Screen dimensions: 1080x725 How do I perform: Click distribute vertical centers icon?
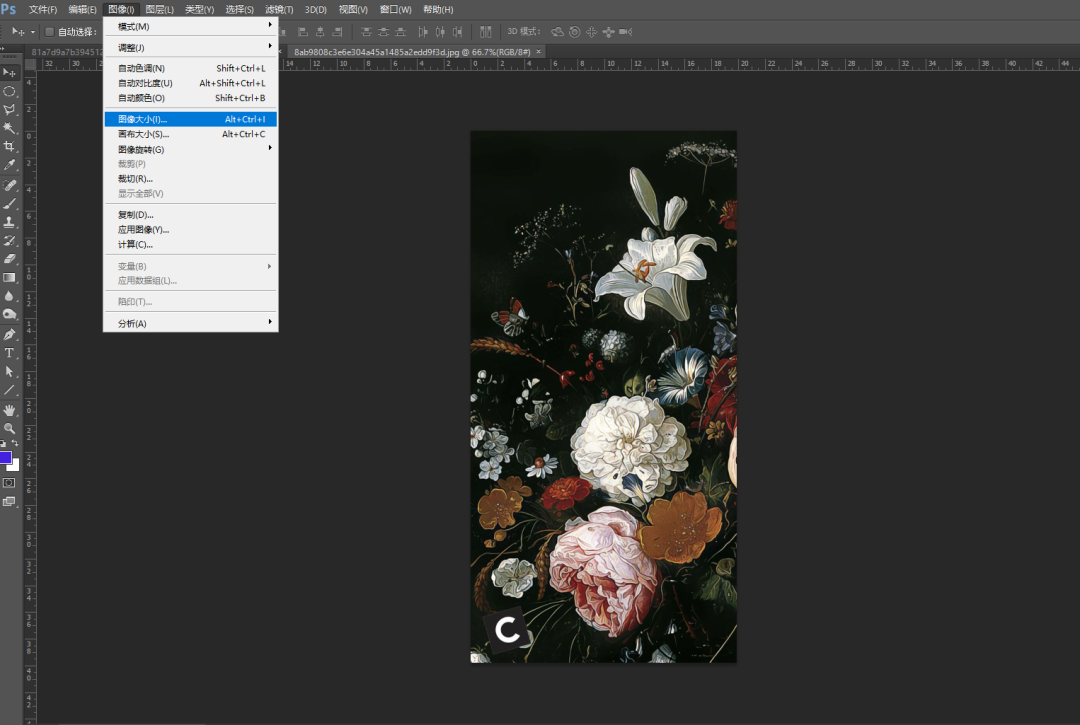384,32
